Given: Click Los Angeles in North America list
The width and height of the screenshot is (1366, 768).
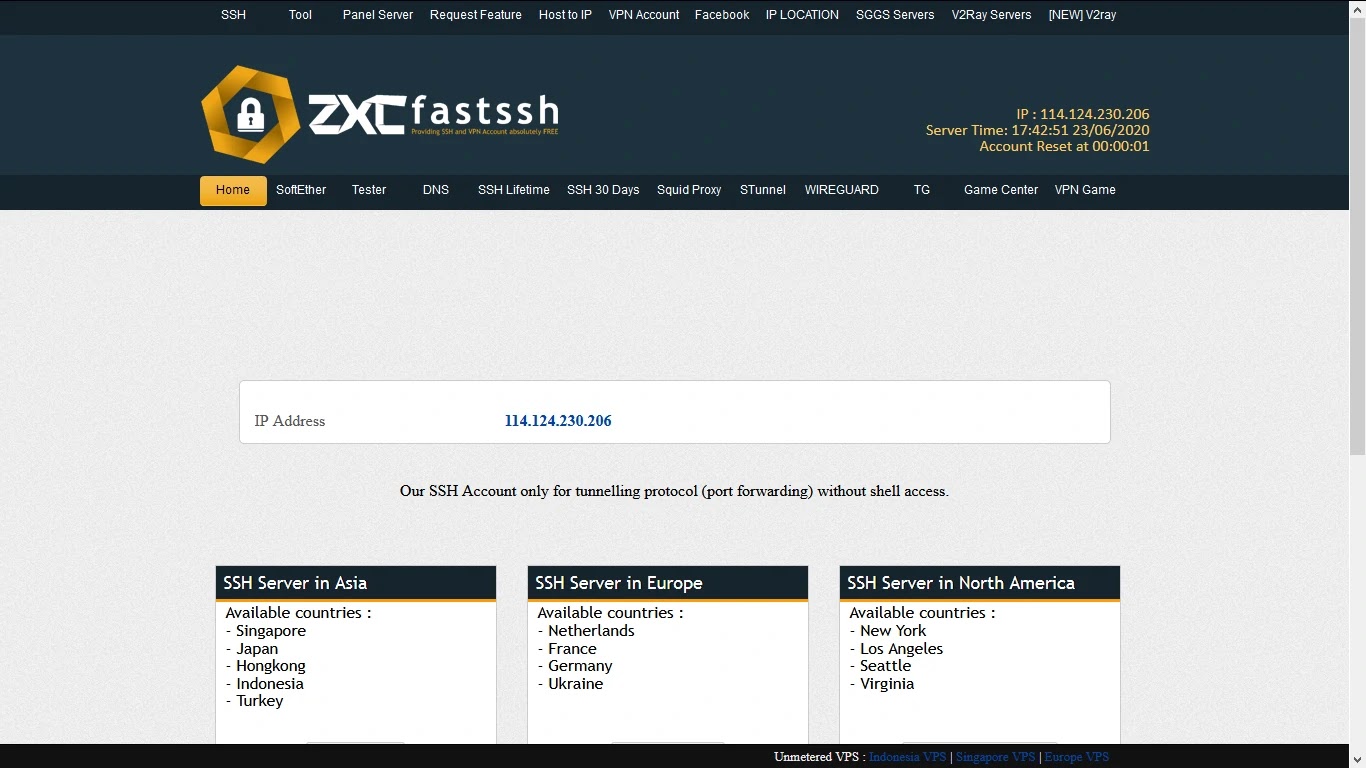Looking at the screenshot, I should [x=901, y=649].
